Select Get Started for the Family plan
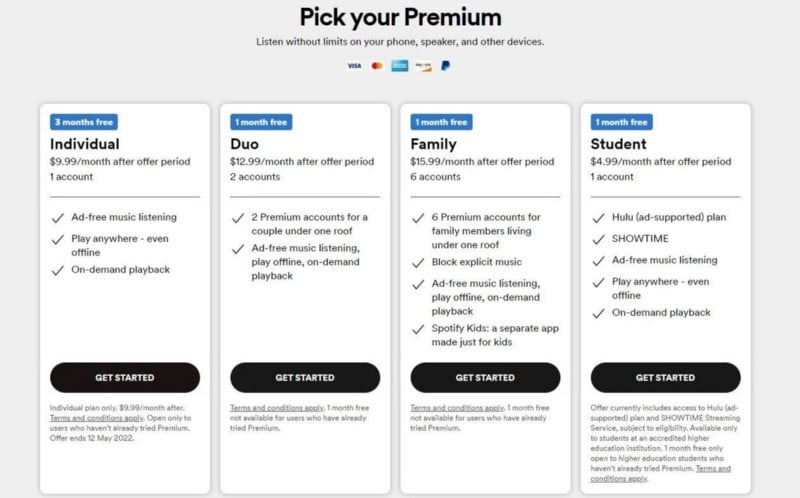The height and width of the screenshot is (498, 800). click(x=485, y=378)
